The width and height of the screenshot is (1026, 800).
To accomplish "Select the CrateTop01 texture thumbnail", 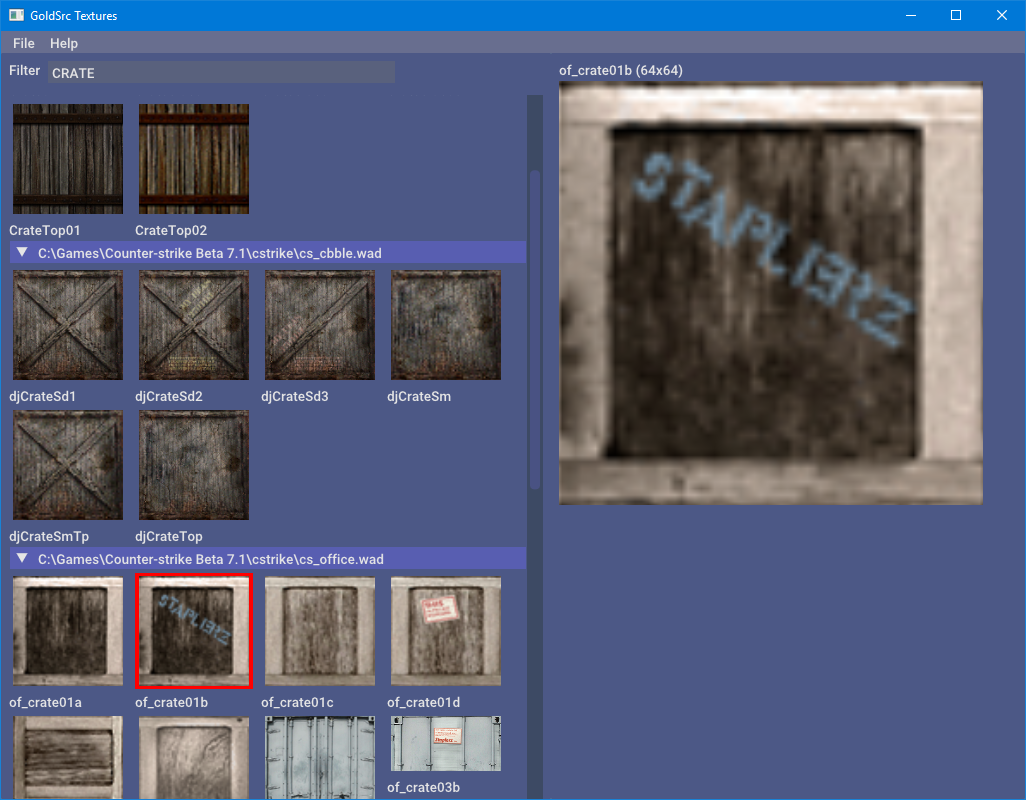I will point(68,159).
